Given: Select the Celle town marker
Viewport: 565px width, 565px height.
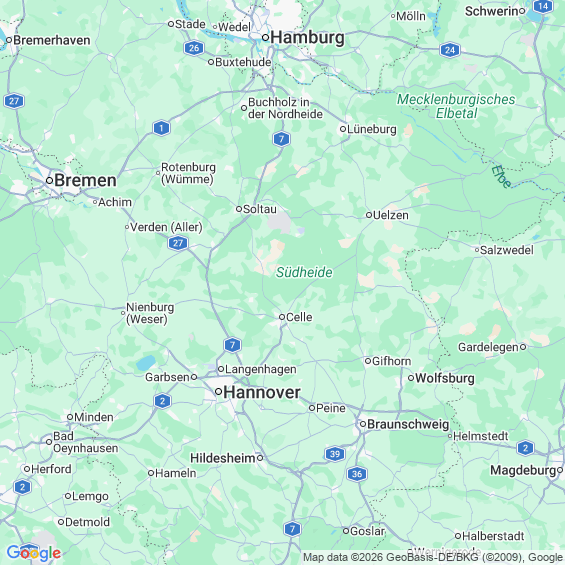Looking at the screenshot, I should (282, 317).
